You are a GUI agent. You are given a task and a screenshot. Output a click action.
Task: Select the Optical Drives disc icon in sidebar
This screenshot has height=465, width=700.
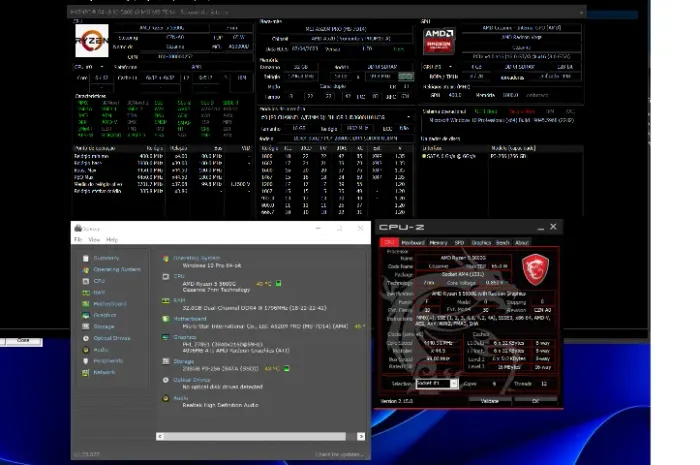pos(86,338)
